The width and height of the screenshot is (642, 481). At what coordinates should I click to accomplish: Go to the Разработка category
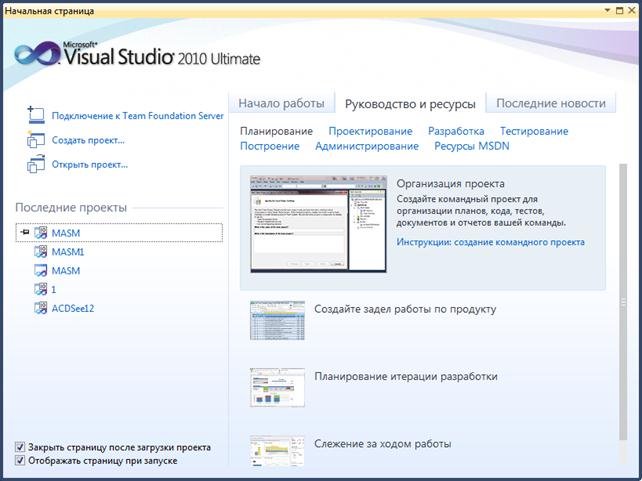click(x=456, y=131)
